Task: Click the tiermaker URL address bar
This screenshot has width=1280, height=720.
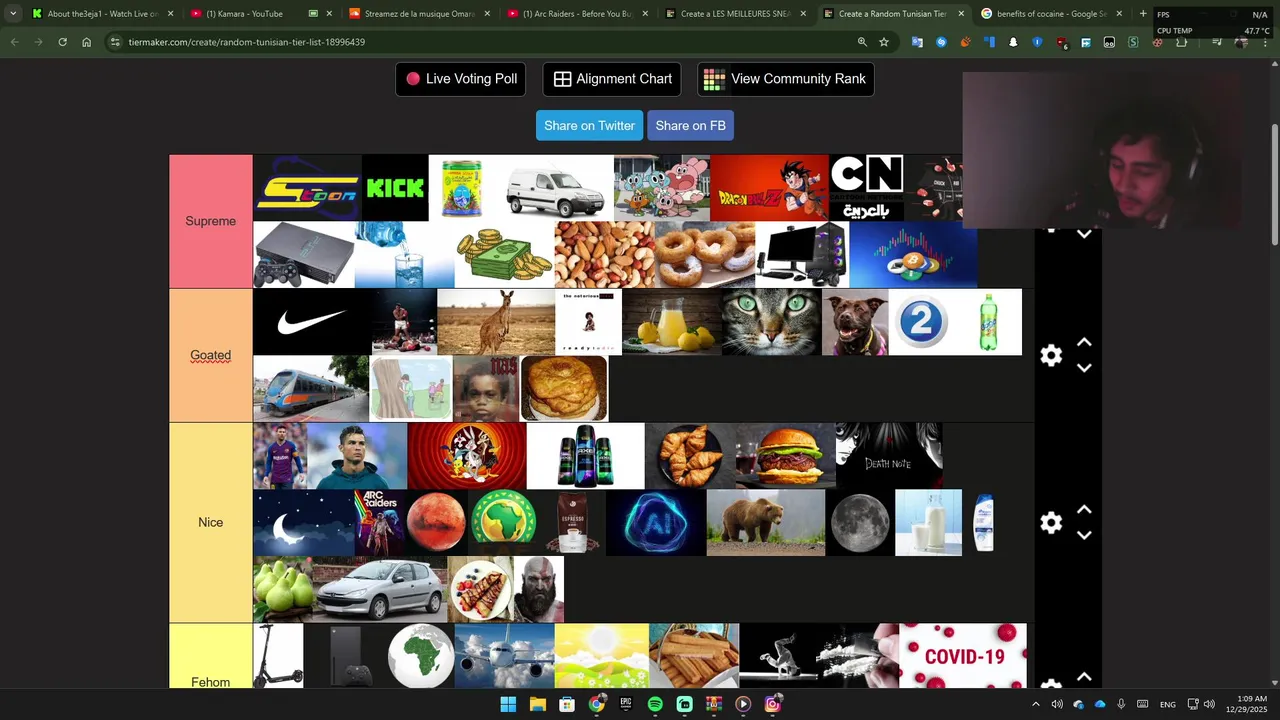Action: point(480,42)
